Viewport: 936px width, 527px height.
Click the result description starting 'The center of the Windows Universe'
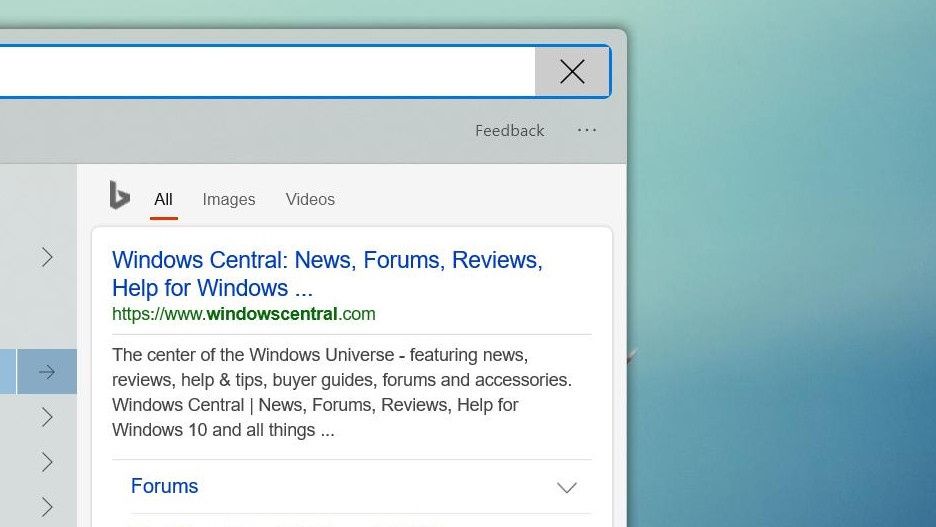(341, 392)
